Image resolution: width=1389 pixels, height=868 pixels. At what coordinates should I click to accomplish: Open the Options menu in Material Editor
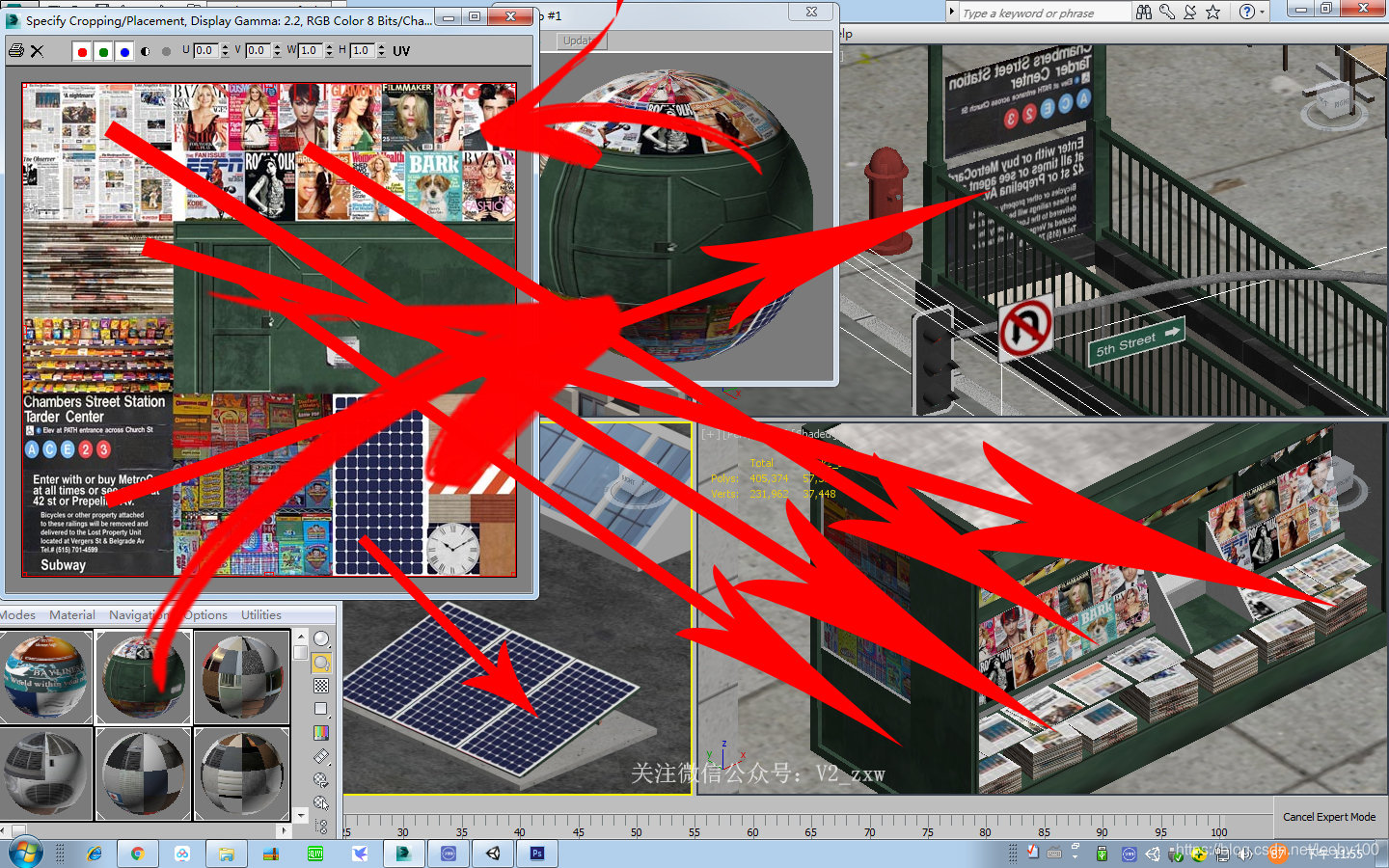tap(205, 614)
